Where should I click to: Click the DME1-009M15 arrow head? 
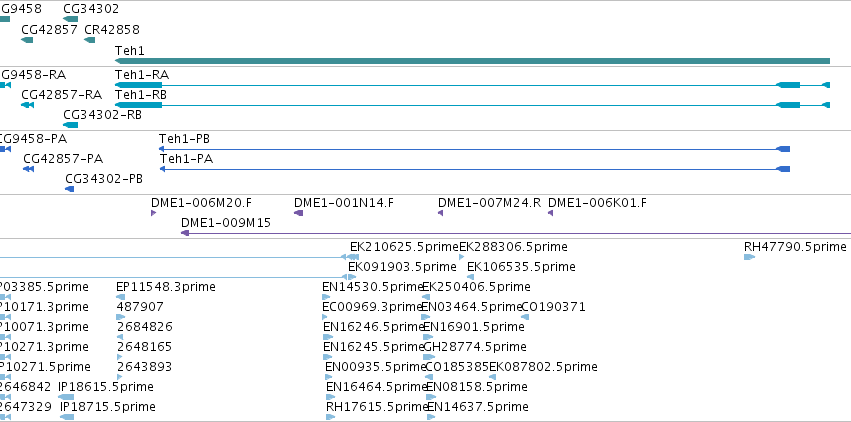click(185, 233)
